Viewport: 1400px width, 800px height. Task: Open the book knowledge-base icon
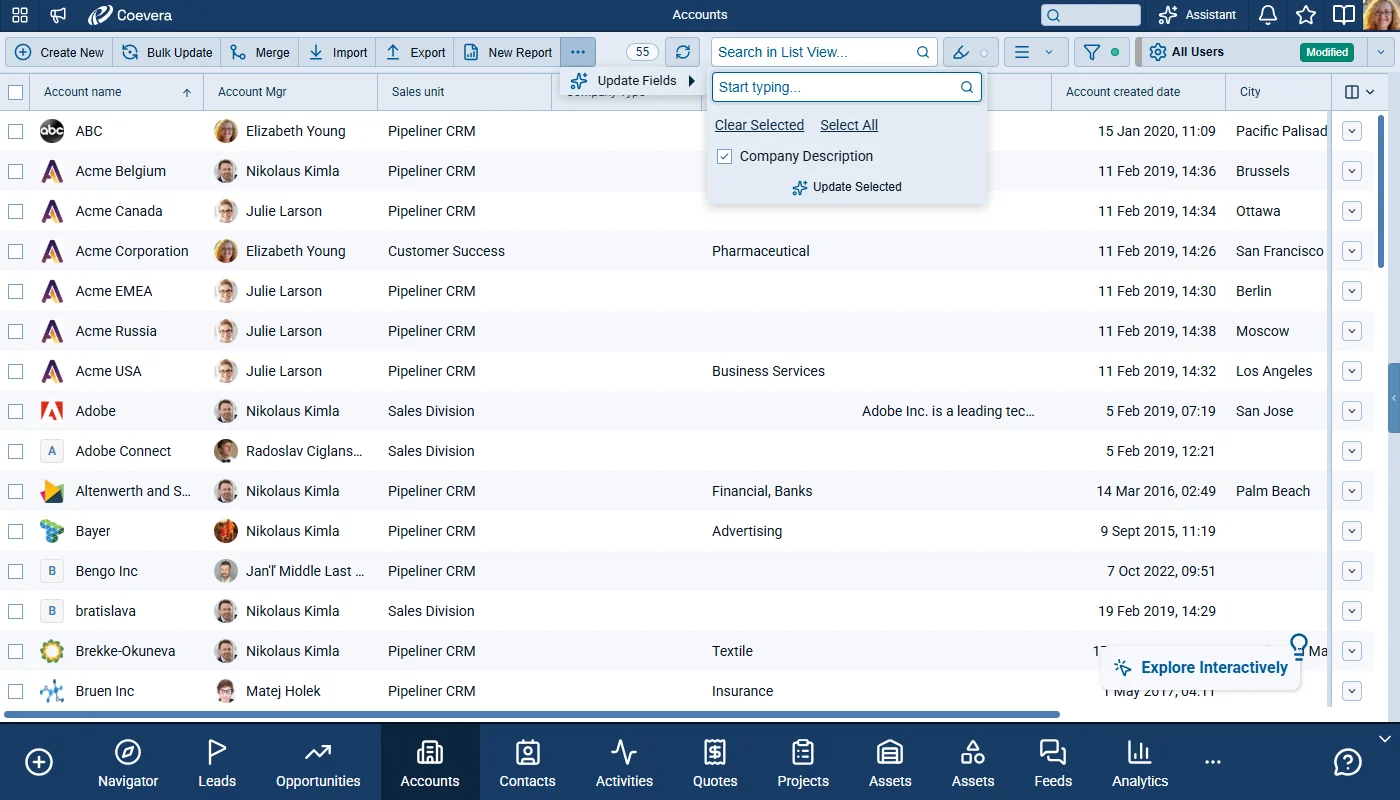(1344, 15)
